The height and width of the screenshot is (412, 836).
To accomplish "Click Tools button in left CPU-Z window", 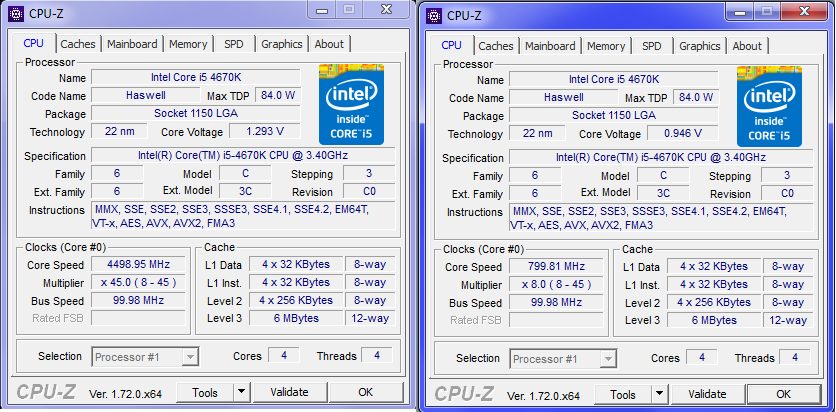I will coord(205,393).
